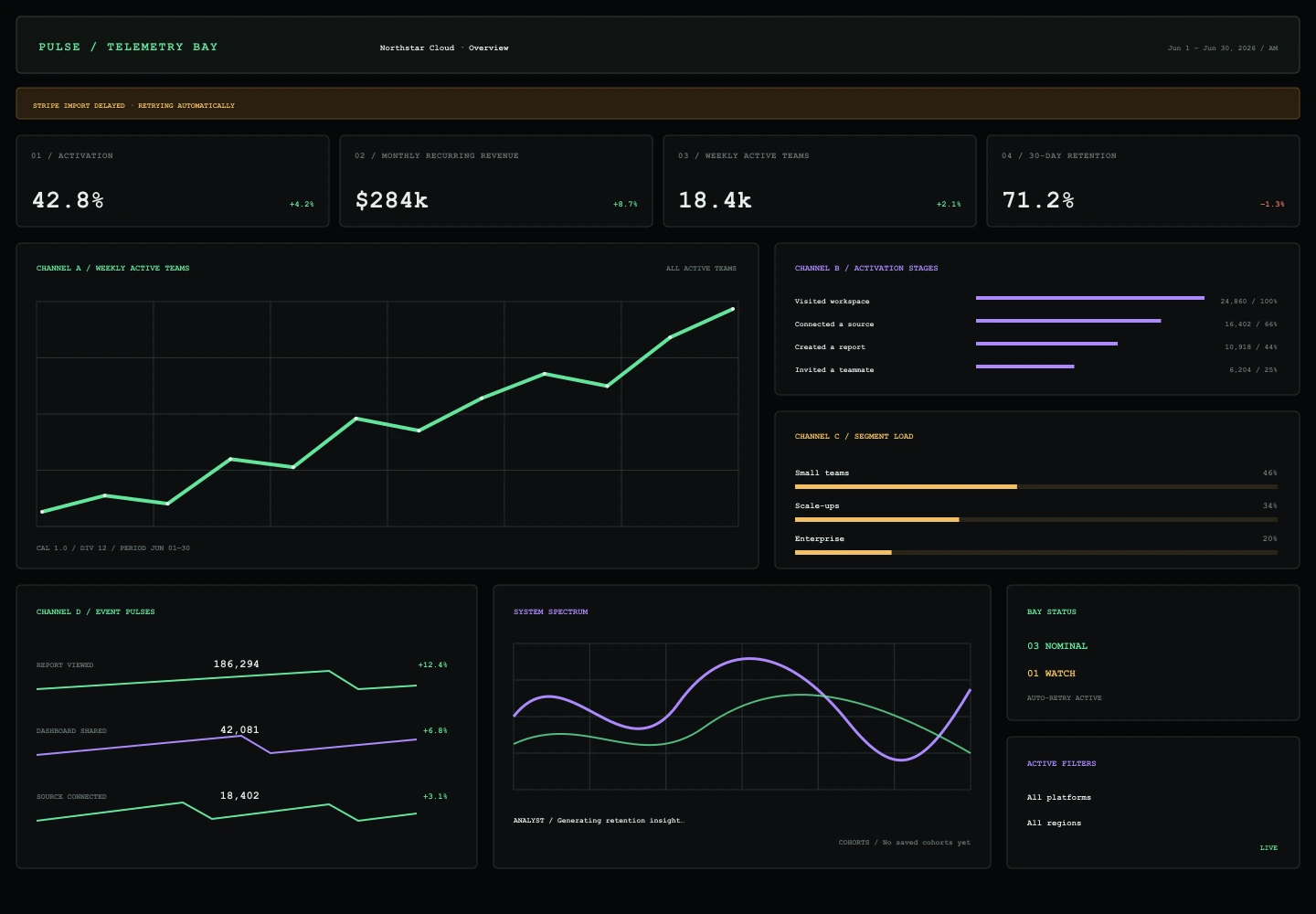The height and width of the screenshot is (914, 1316).
Task: Click the 46% Small teams percentage
Action: click(x=1270, y=473)
